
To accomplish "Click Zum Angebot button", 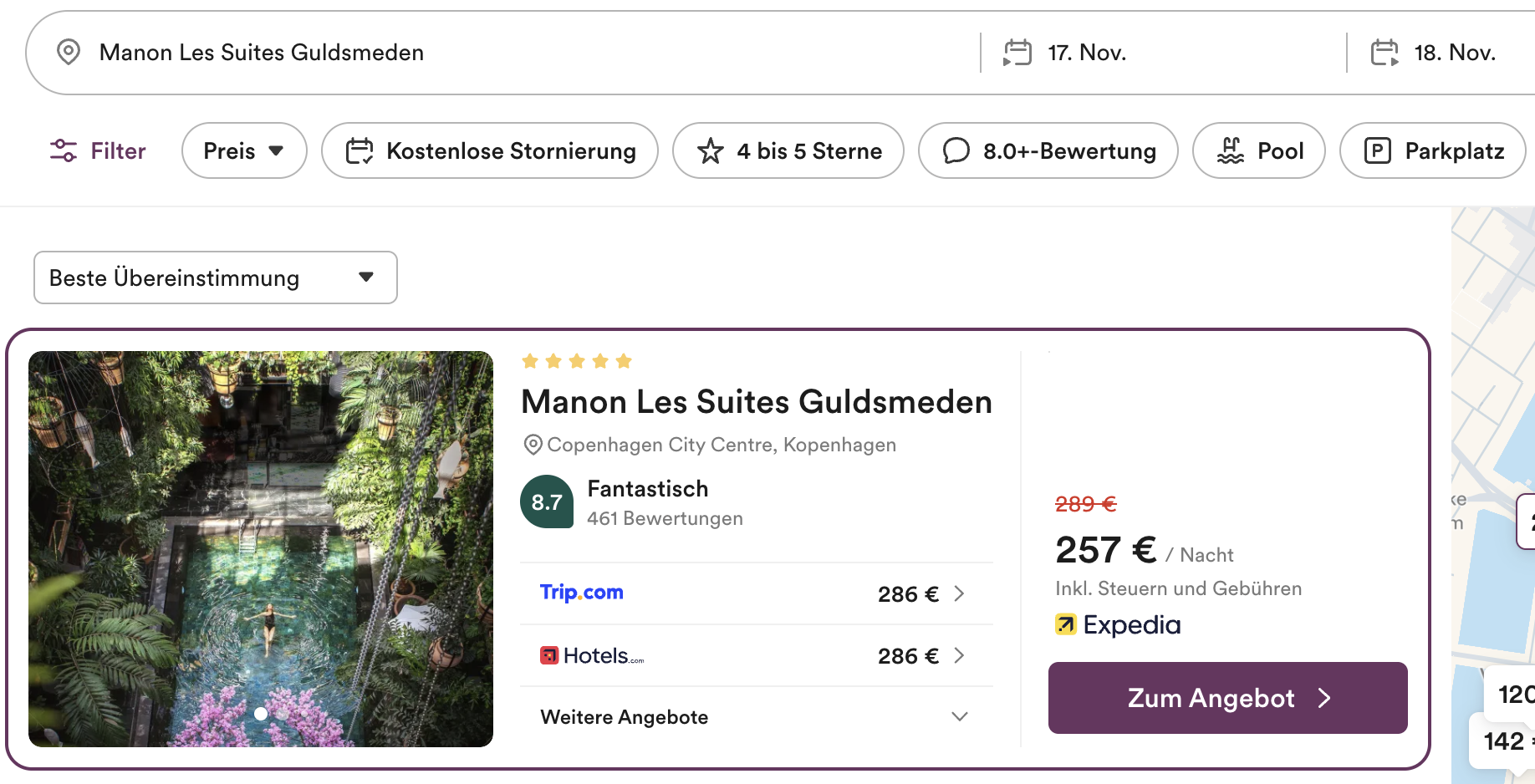I will click(1227, 698).
